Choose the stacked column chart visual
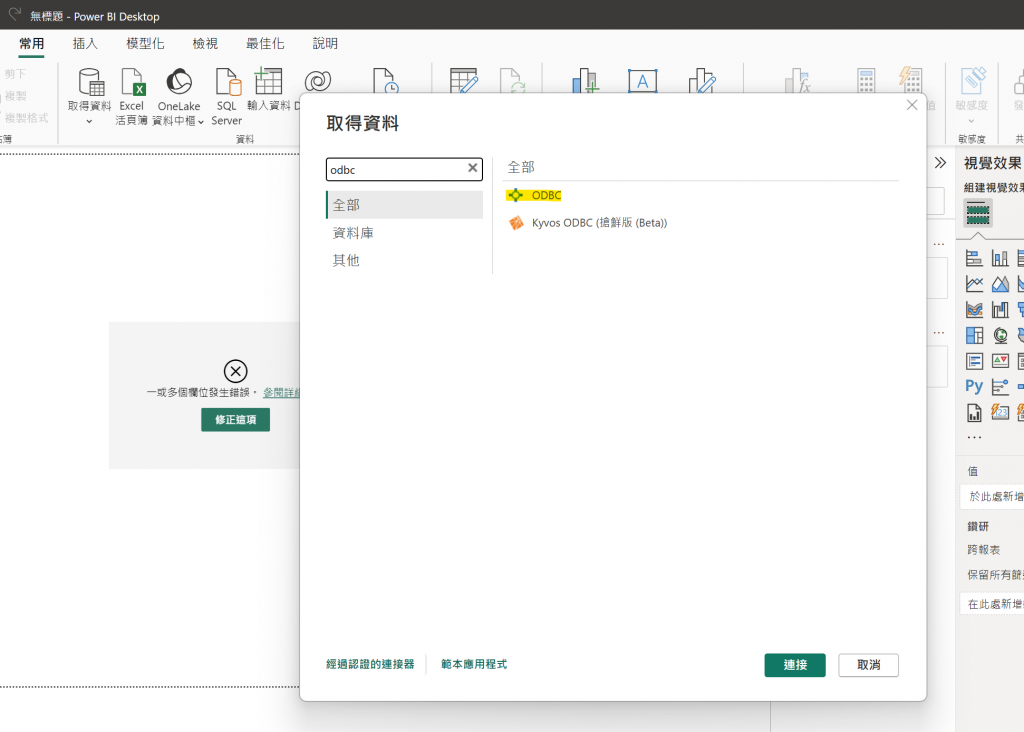This screenshot has height=732, width=1024. (1000, 258)
